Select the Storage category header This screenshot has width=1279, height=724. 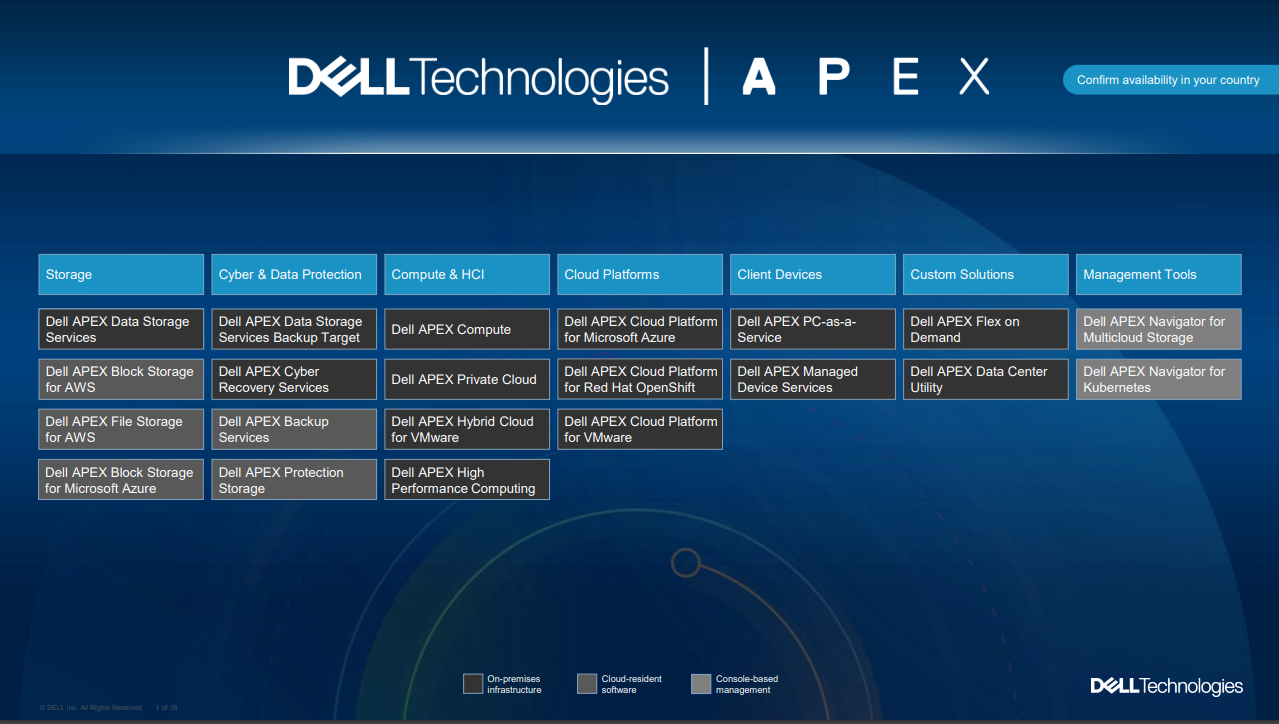121,274
